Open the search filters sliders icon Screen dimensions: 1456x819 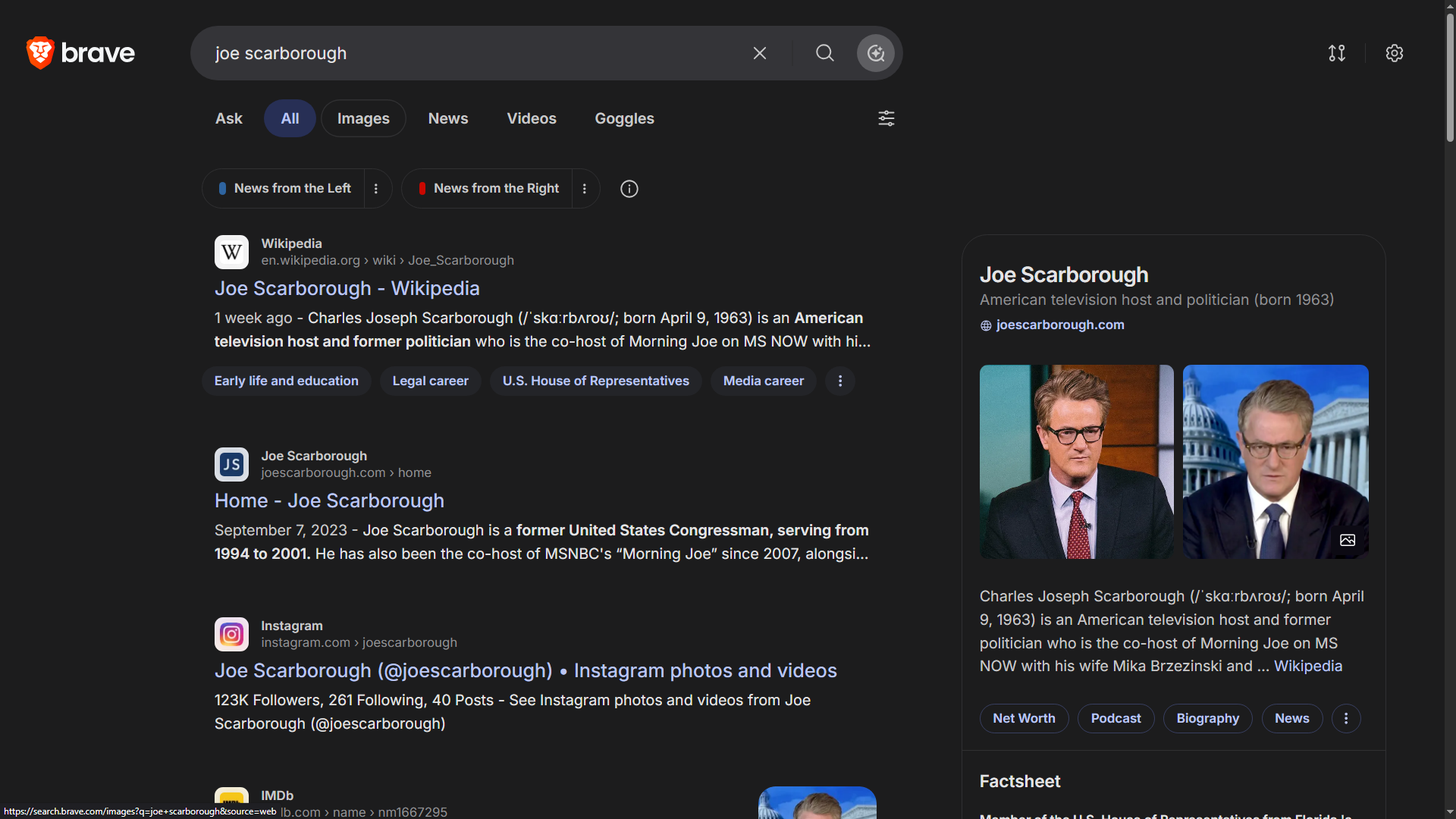886,118
